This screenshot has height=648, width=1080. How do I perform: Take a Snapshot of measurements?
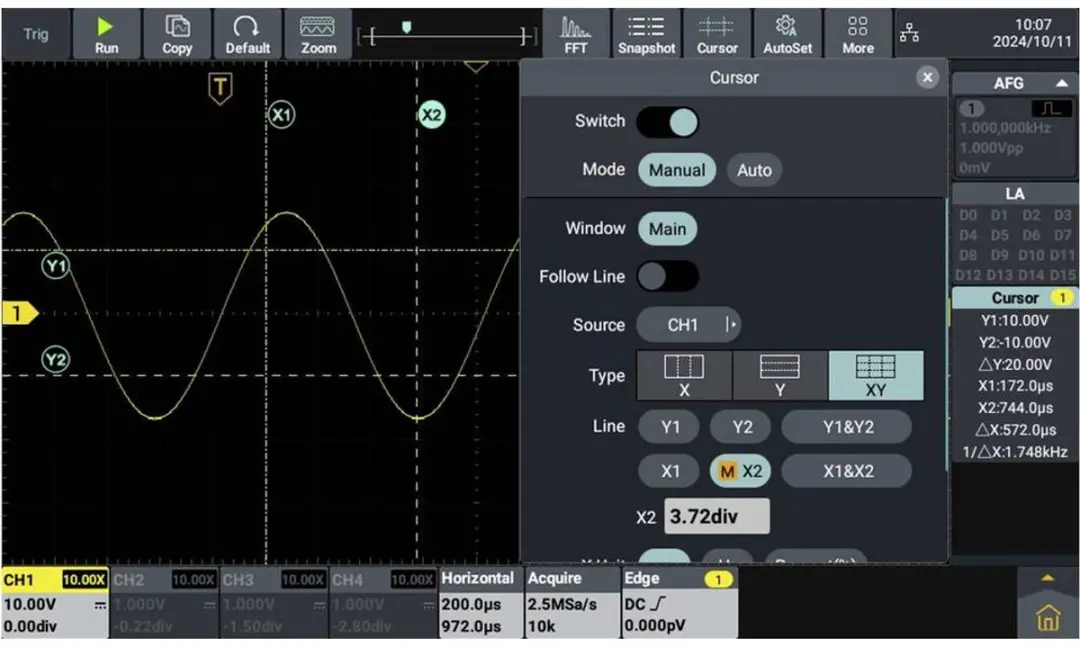pyautogui.click(x=646, y=34)
